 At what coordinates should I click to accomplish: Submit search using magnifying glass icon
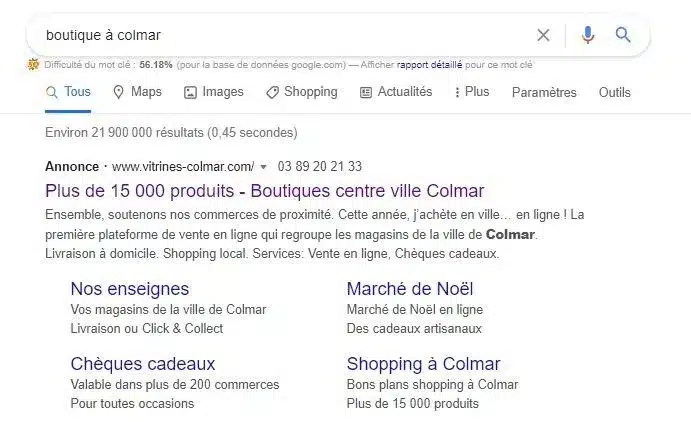pyautogui.click(x=623, y=35)
